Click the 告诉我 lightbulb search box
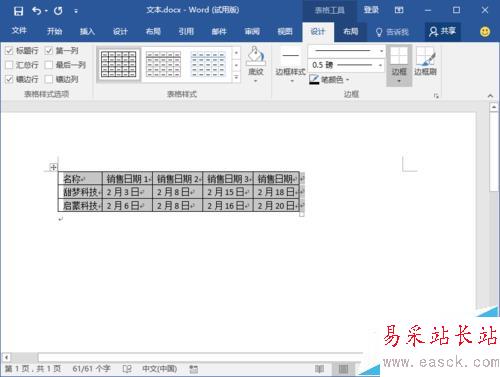 [x=392, y=32]
